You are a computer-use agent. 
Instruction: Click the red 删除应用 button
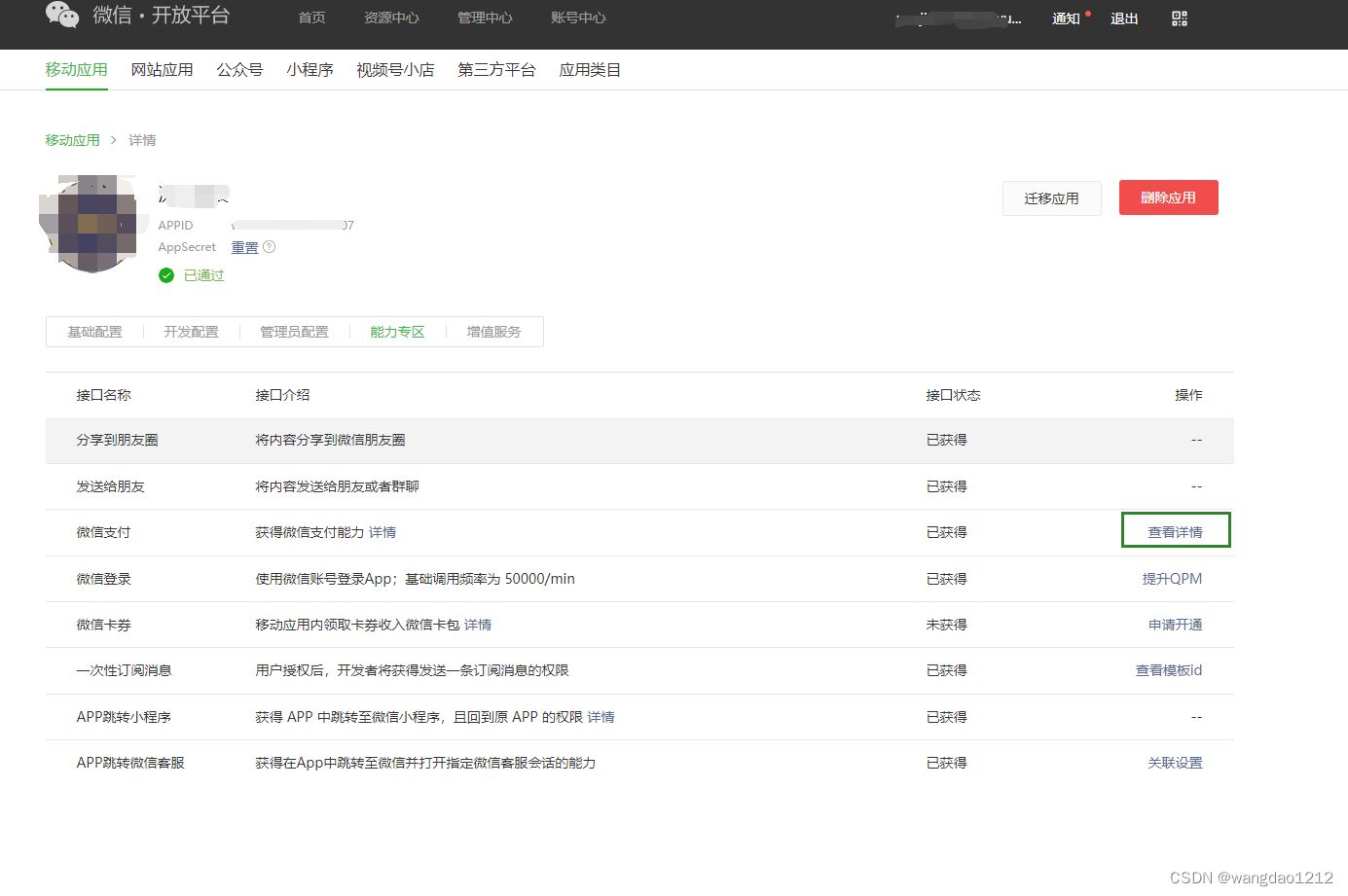tap(1169, 197)
